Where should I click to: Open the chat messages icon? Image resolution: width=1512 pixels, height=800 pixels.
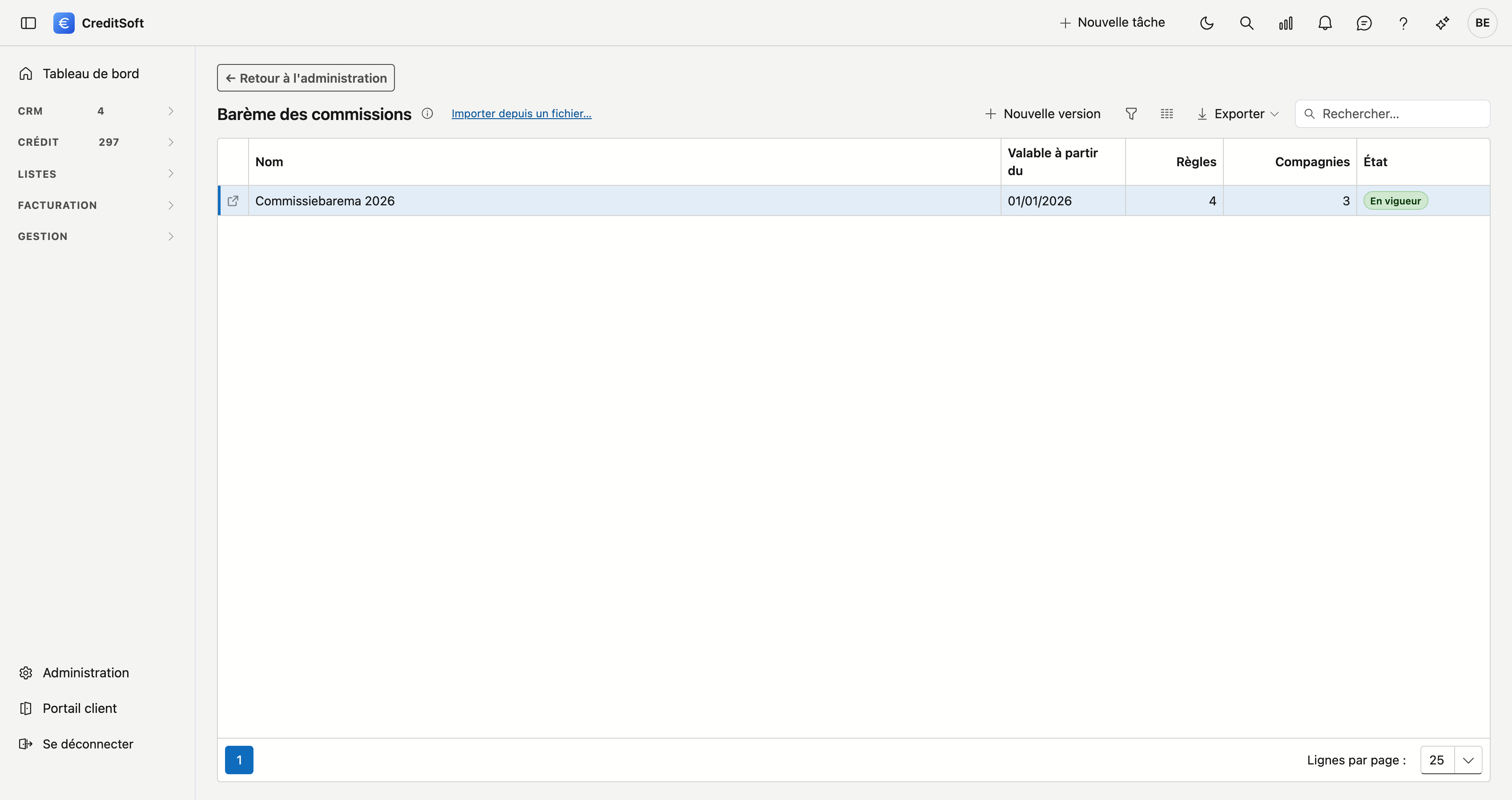click(x=1364, y=23)
